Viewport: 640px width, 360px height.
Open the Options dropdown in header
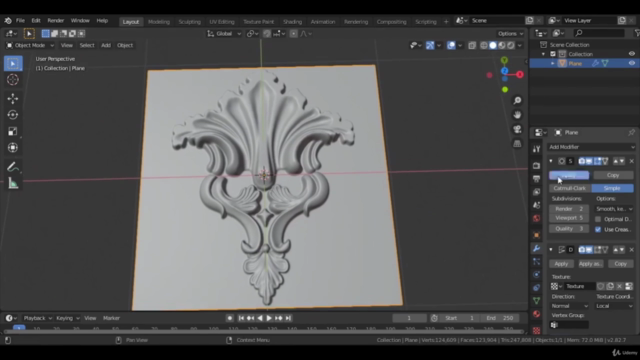pos(510,33)
